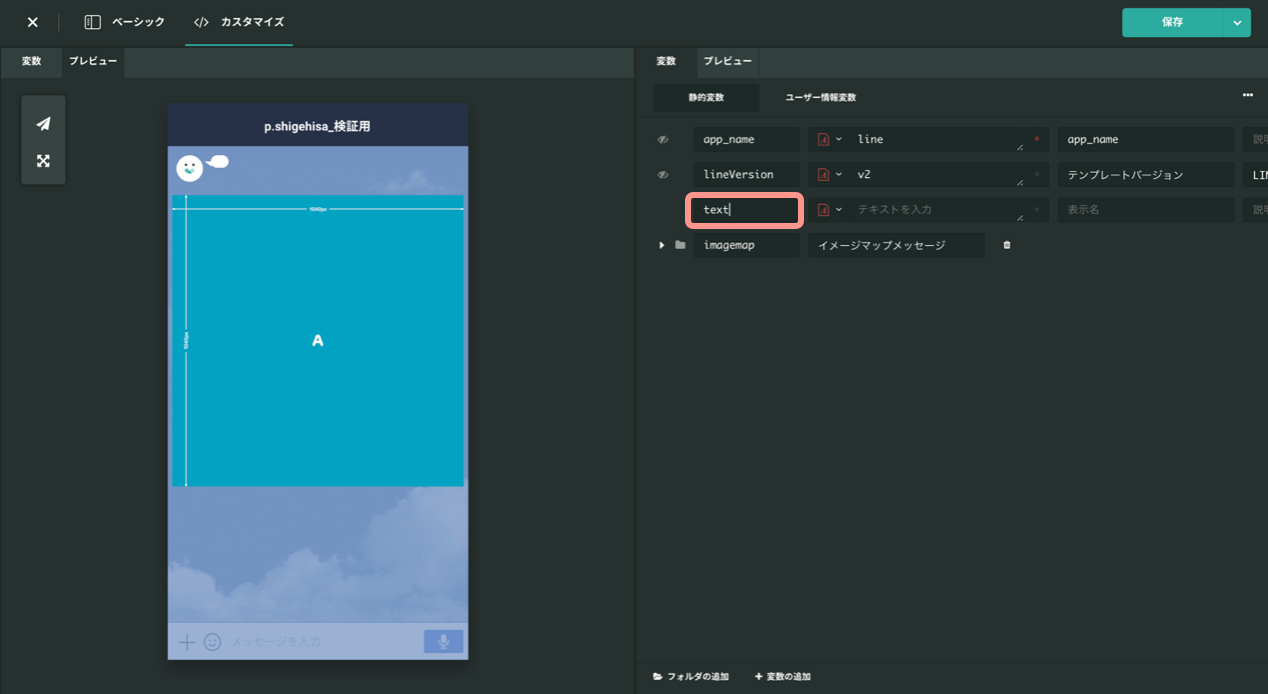
Task: Open the three-dots more options menu
Action: 1248,95
